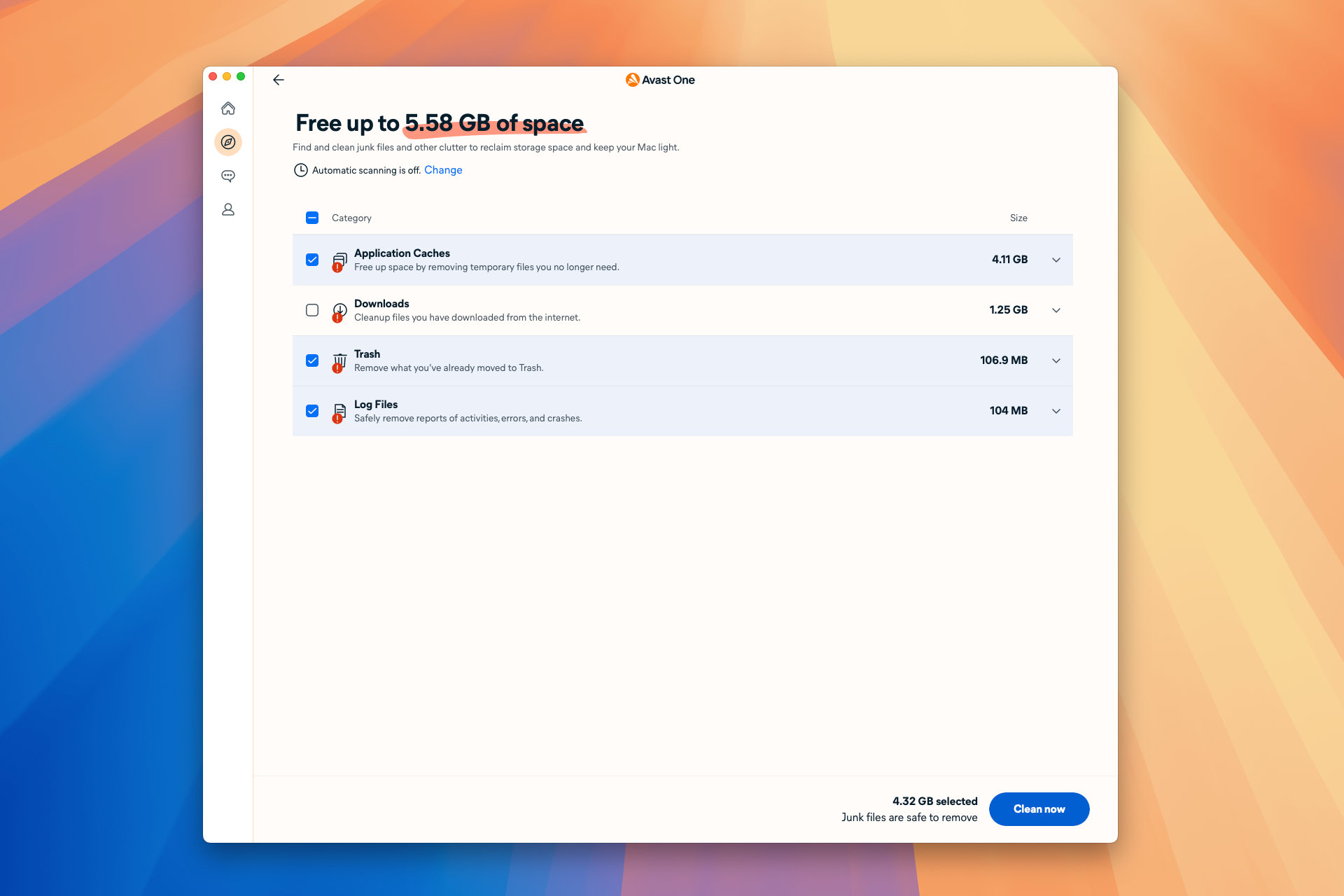Click the category header sort control
1344x896 pixels.
[351, 217]
